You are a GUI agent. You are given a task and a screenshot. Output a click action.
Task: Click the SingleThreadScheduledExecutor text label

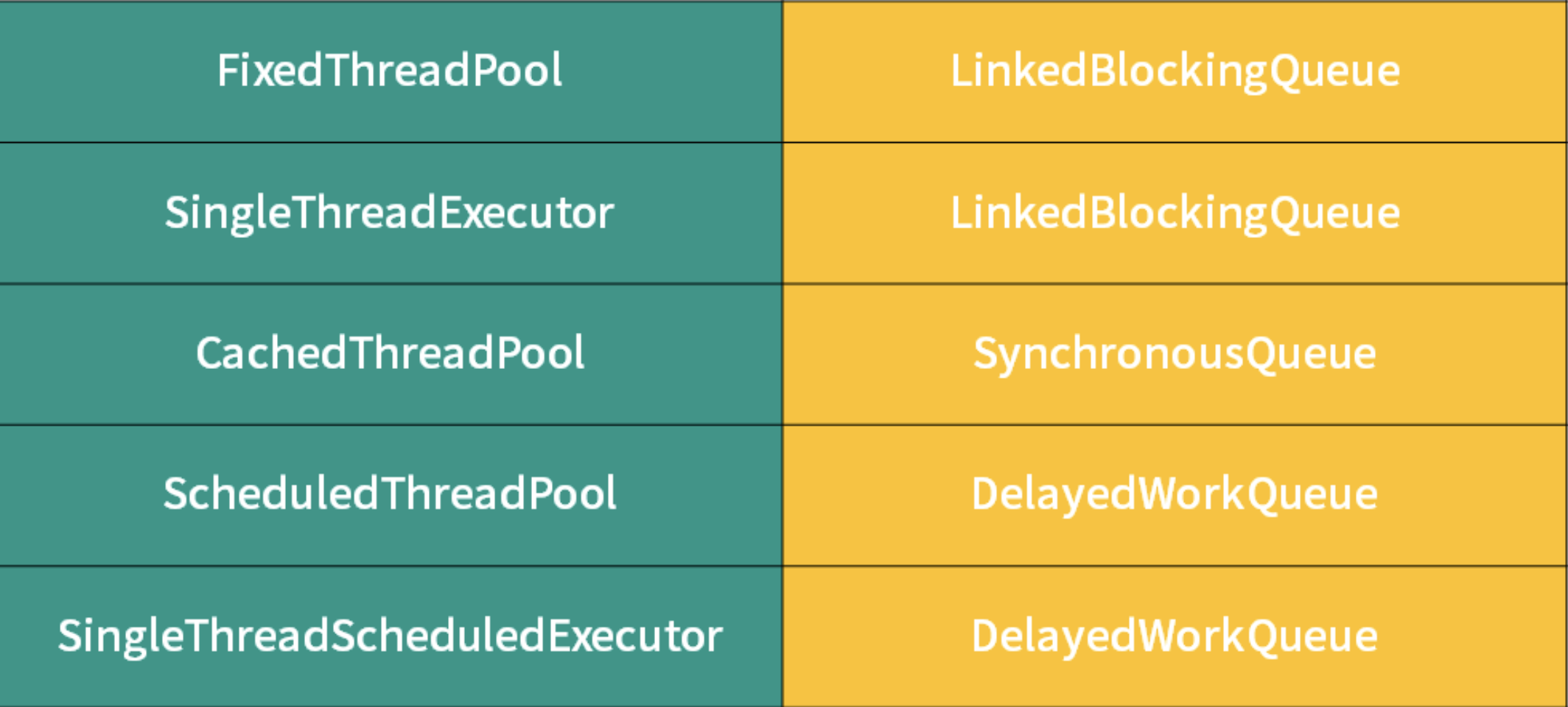coord(390,636)
